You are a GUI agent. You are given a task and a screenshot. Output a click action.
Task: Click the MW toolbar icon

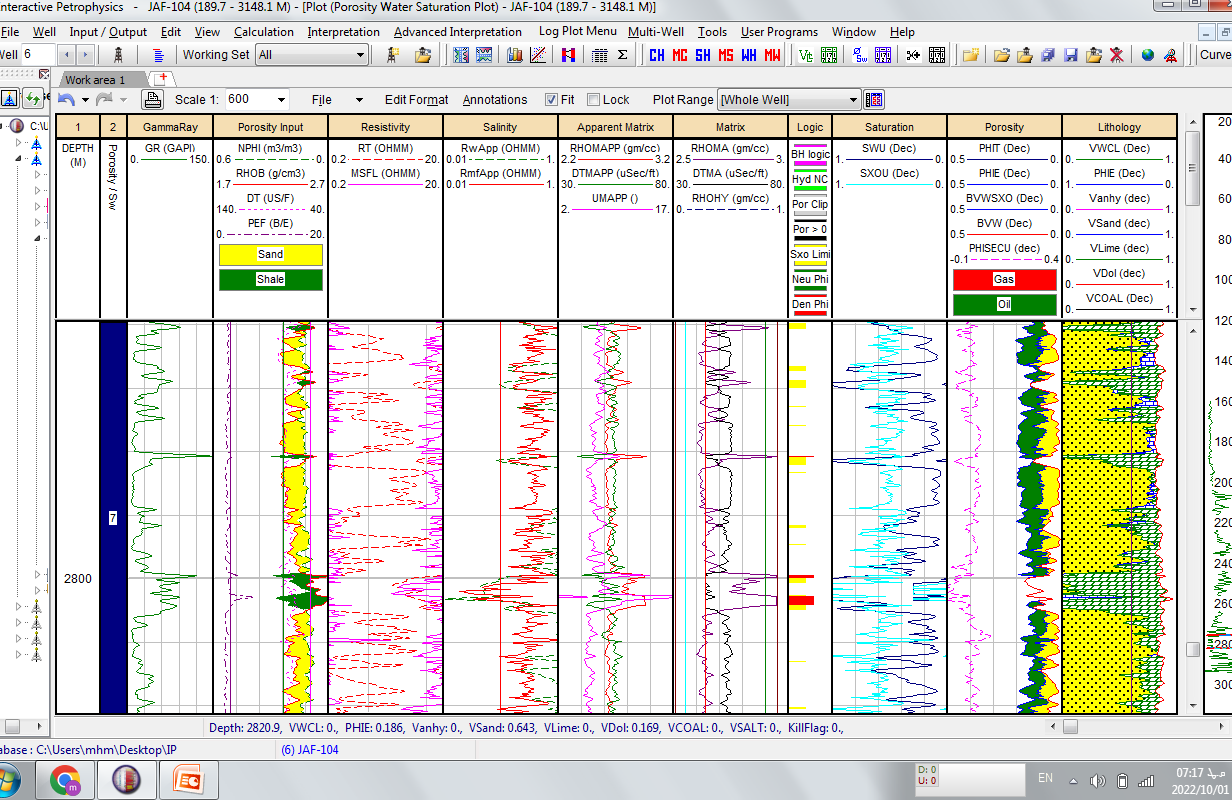[x=772, y=55]
